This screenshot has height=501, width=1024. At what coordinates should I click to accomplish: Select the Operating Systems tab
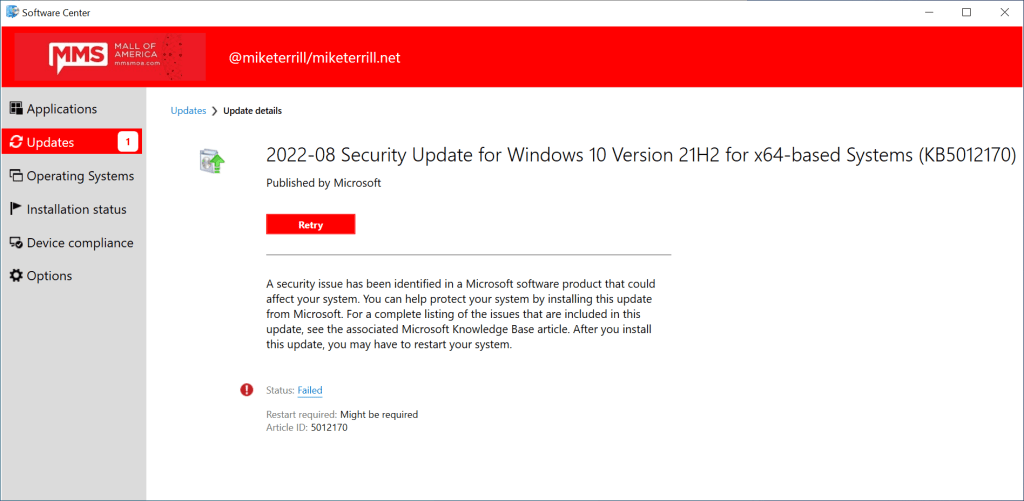click(x=80, y=176)
